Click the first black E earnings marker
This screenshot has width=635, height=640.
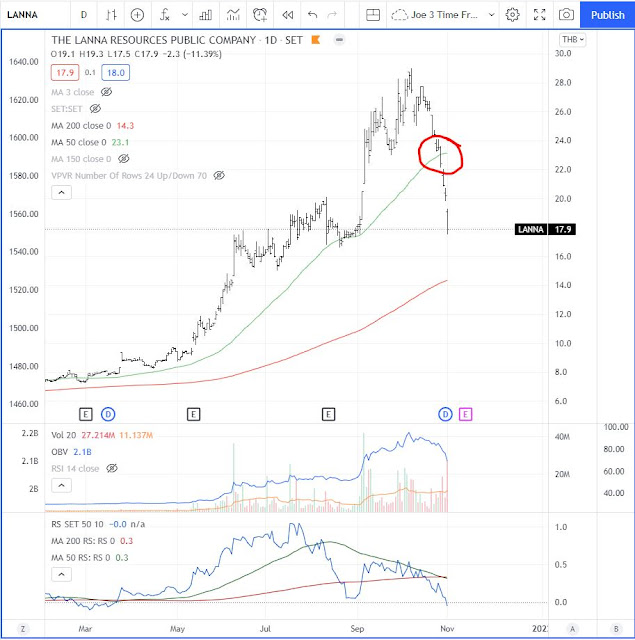click(x=86, y=414)
